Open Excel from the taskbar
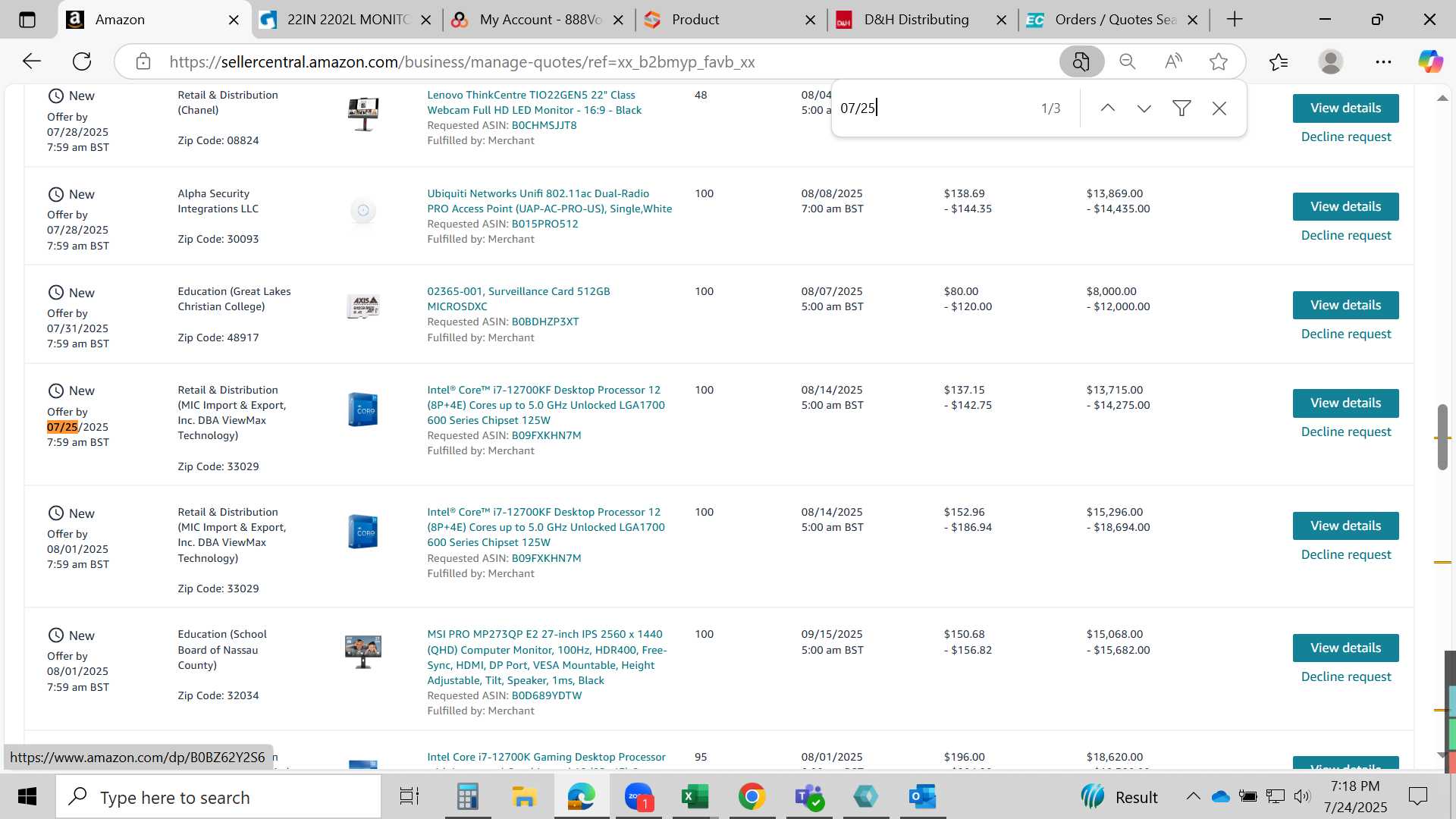The width and height of the screenshot is (1456, 819). click(x=695, y=797)
